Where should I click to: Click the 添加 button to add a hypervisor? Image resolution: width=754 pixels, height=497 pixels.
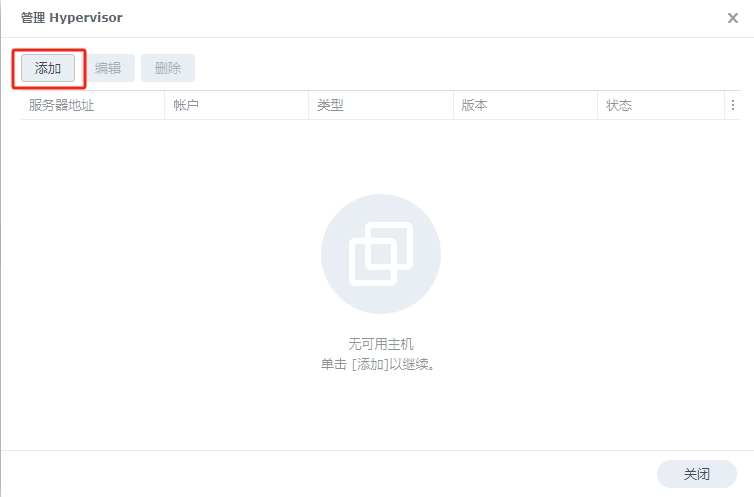tap(48, 68)
